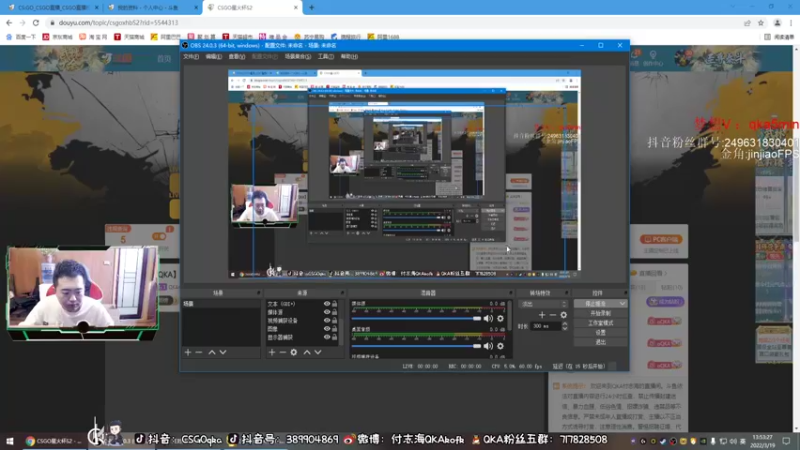The width and height of the screenshot is (800, 450).
Task: Hide the 图像 source
Action: [x=327, y=329]
